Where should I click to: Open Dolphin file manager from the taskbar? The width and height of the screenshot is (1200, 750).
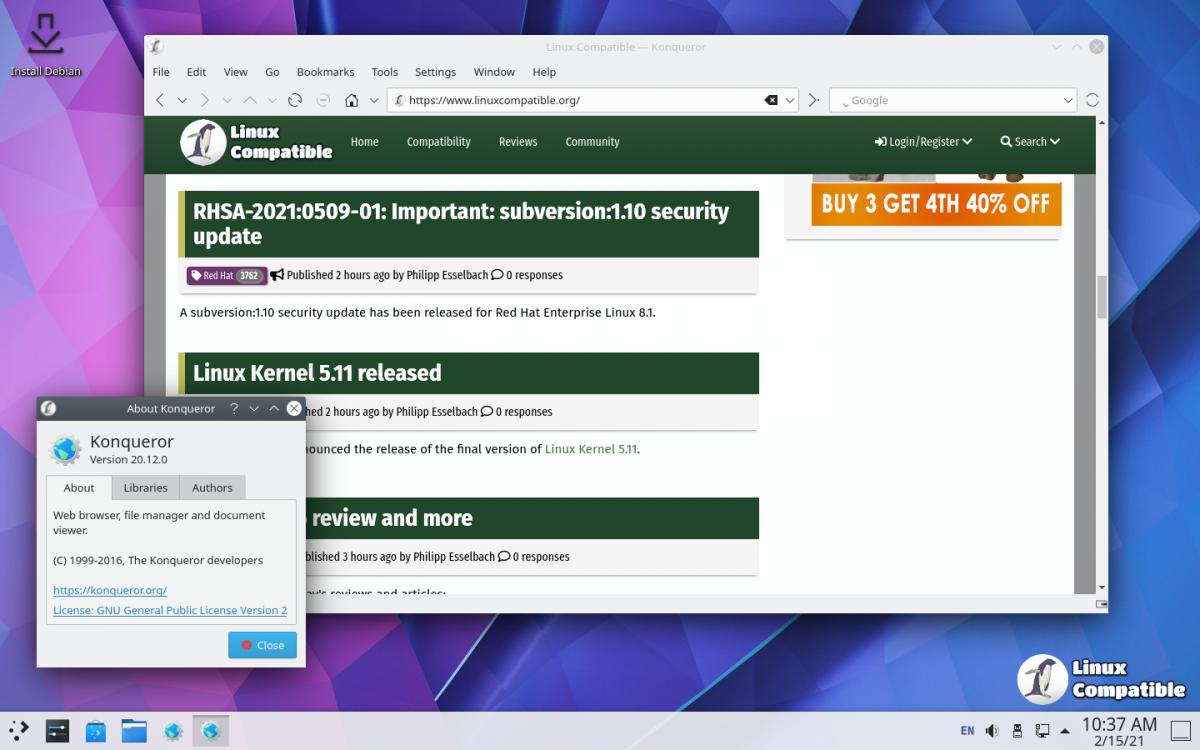click(x=134, y=731)
